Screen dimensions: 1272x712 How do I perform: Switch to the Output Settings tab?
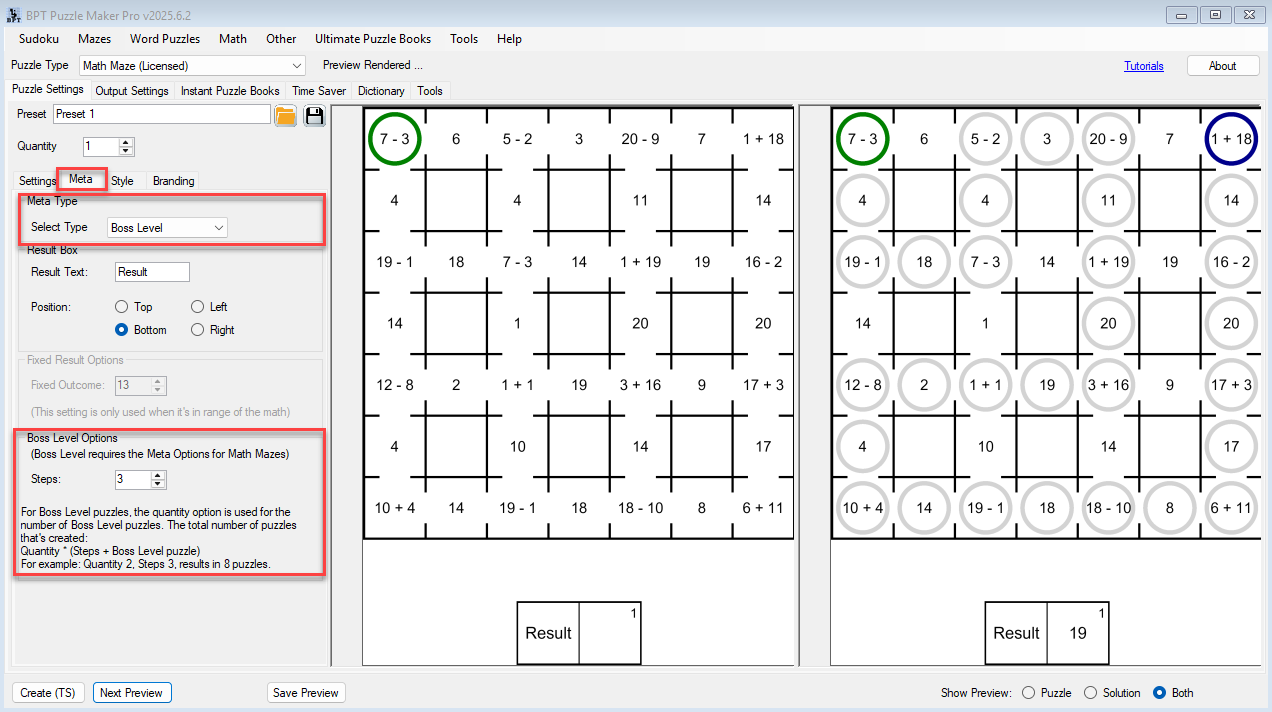(132, 91)
